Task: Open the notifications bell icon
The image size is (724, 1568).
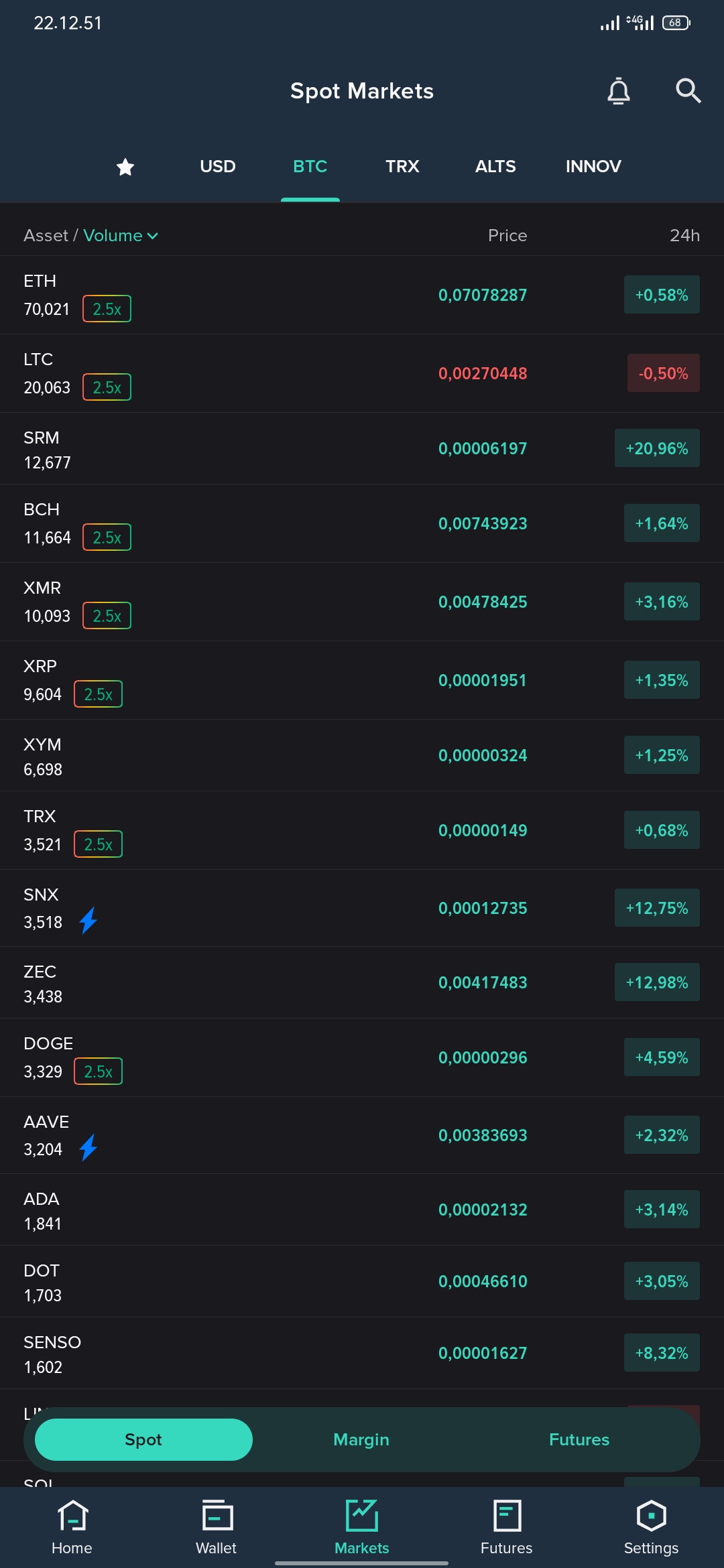Action: click(618, 91)
